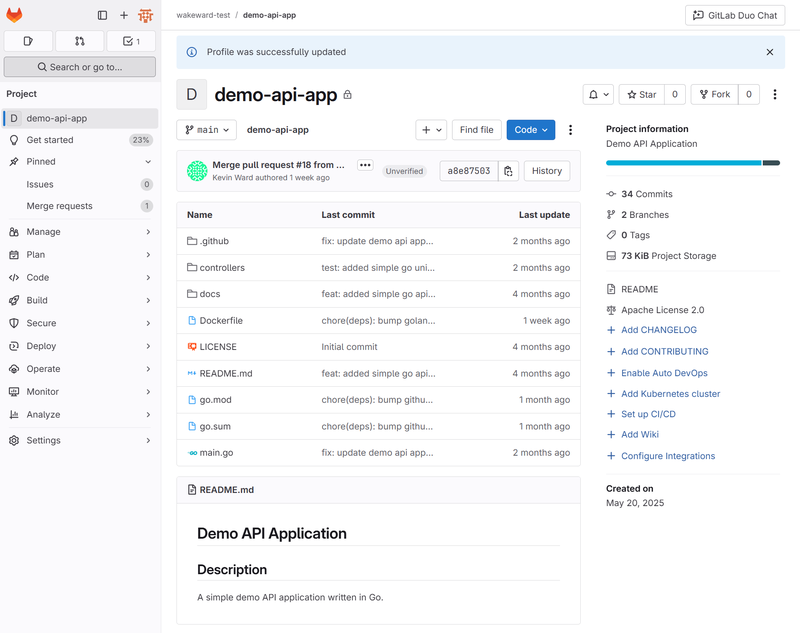Open the merge requests shortcut icon
This screenshot has height=633, width=800.
coord(79,41)
